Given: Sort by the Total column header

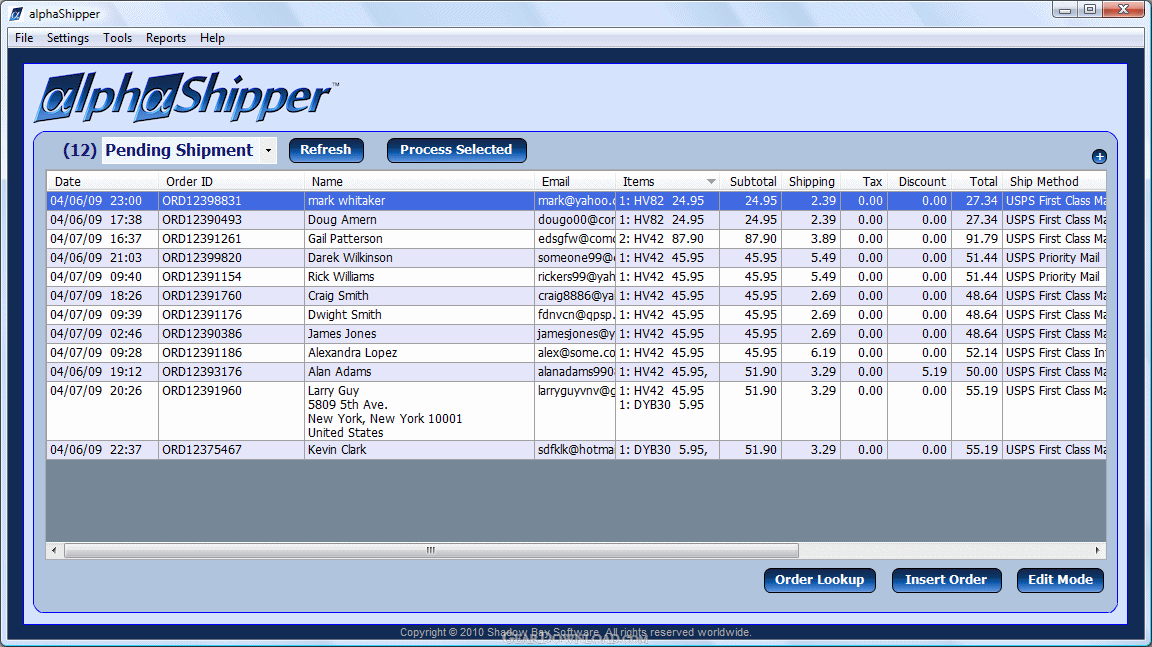Looking at the screenshot, I should 977,181.
